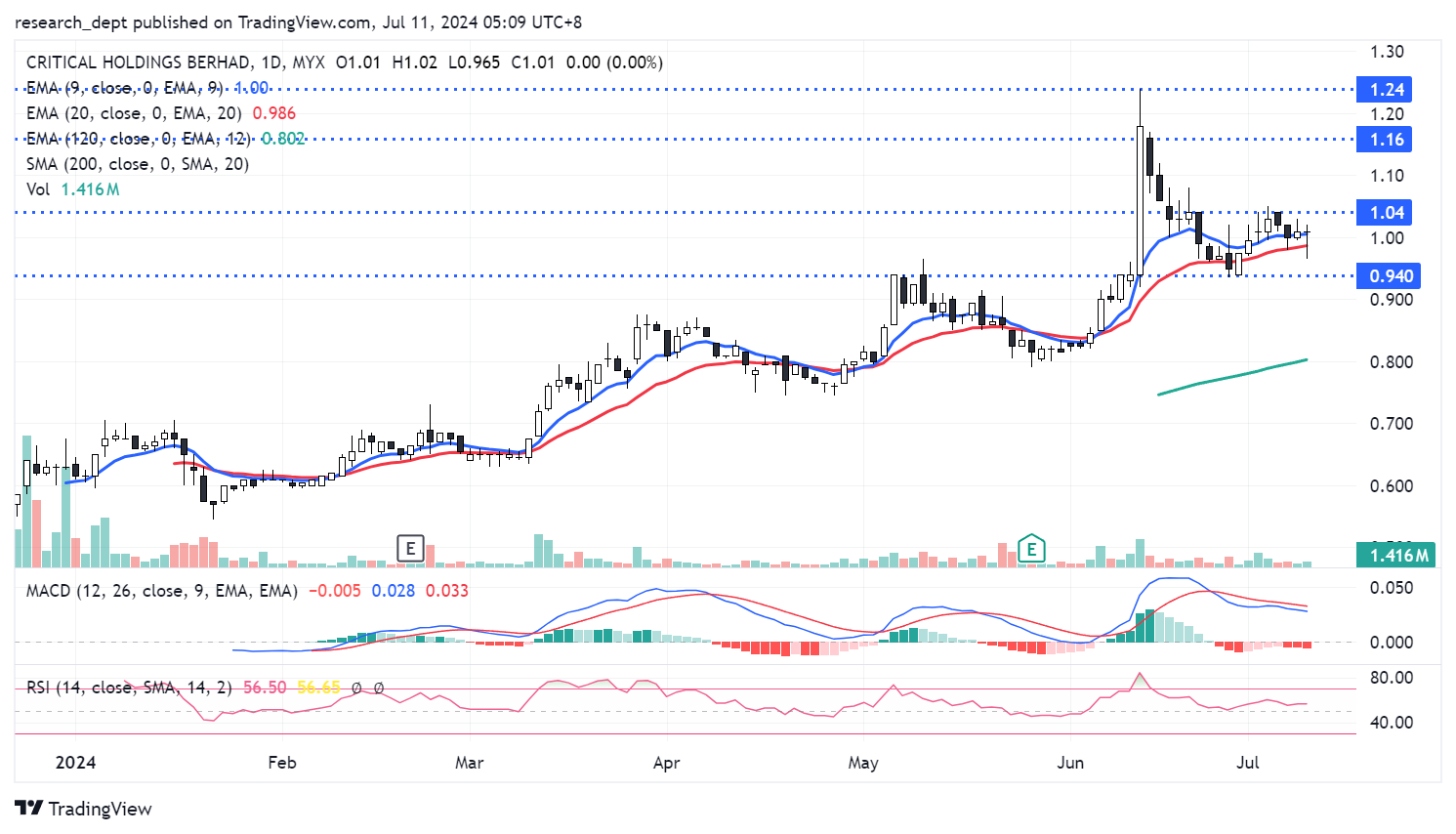Click the 1.24 price level label
Screen dimensions: 1456x834
(1385, 90)
